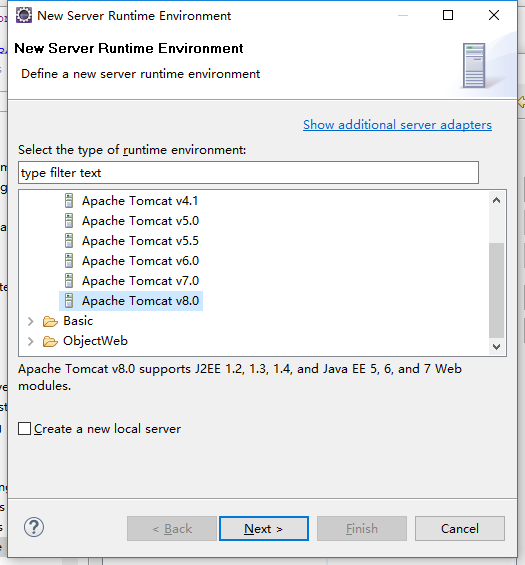Click the disabled Finish button
Image resolution: width=525 pixels, height=565 pixels.
362,529
